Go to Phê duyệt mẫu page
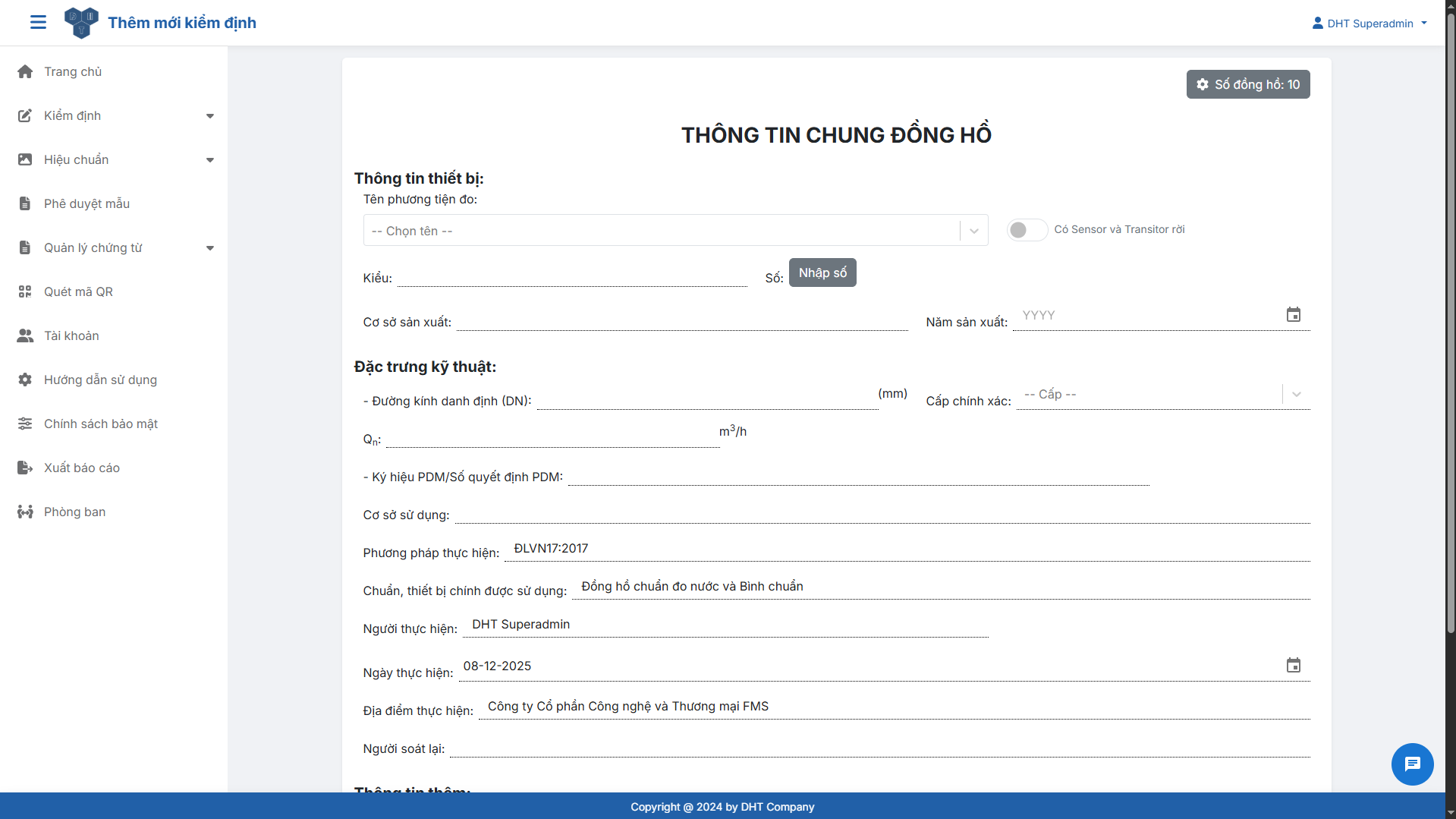The height and width of the screenshot is (819, 1456). click(x=86, y=204)
